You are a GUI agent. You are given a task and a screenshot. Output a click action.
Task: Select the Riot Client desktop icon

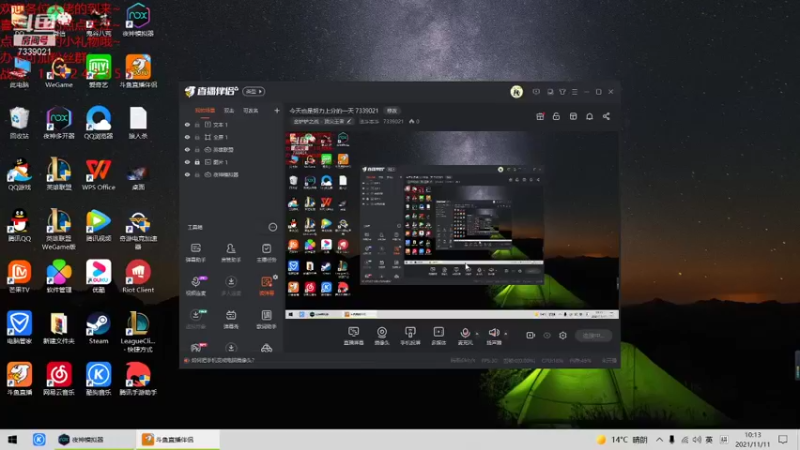pos(138,277)
